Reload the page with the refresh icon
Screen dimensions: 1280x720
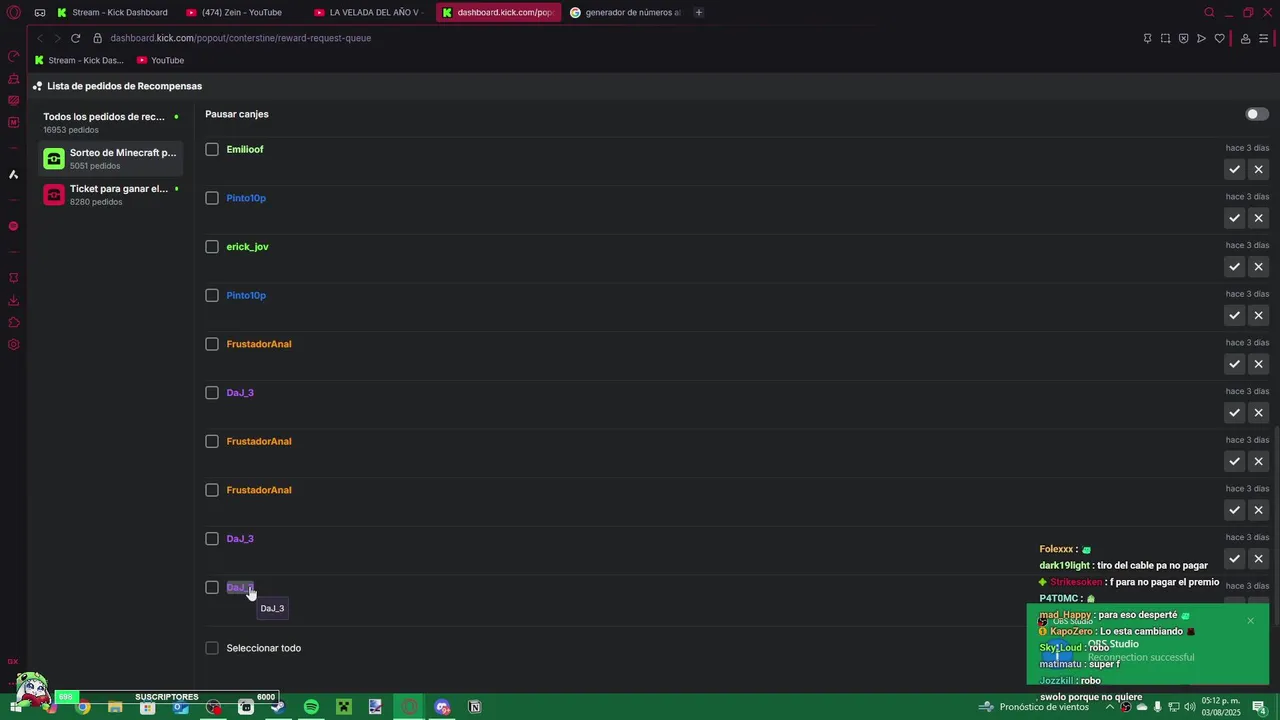75,38
